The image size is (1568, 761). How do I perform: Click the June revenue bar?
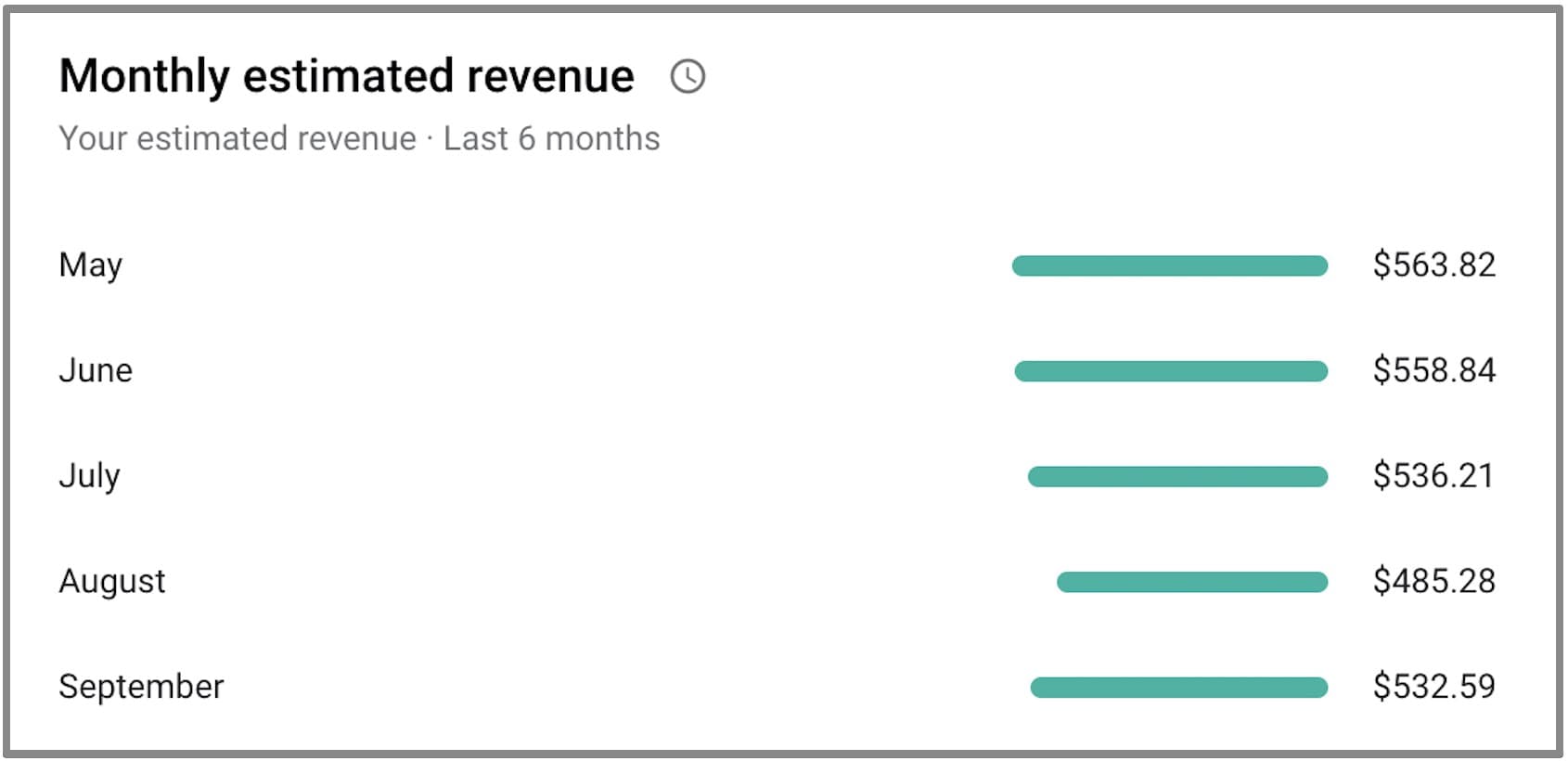pos(1172,371)
